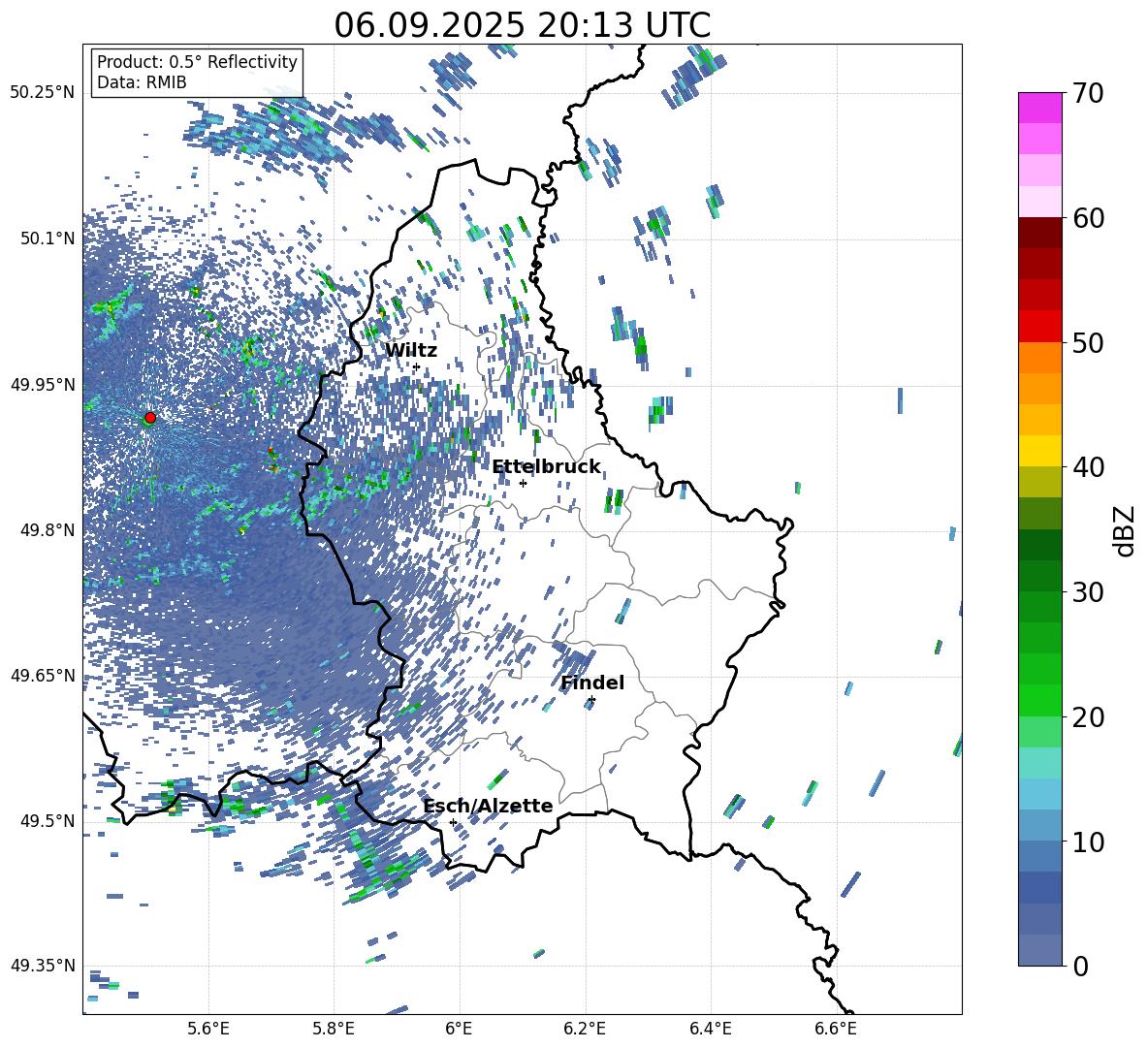Screen dimensions: 1148x1048
Task: Click the colorbar 30 tick label
Action: [1088, 592]
